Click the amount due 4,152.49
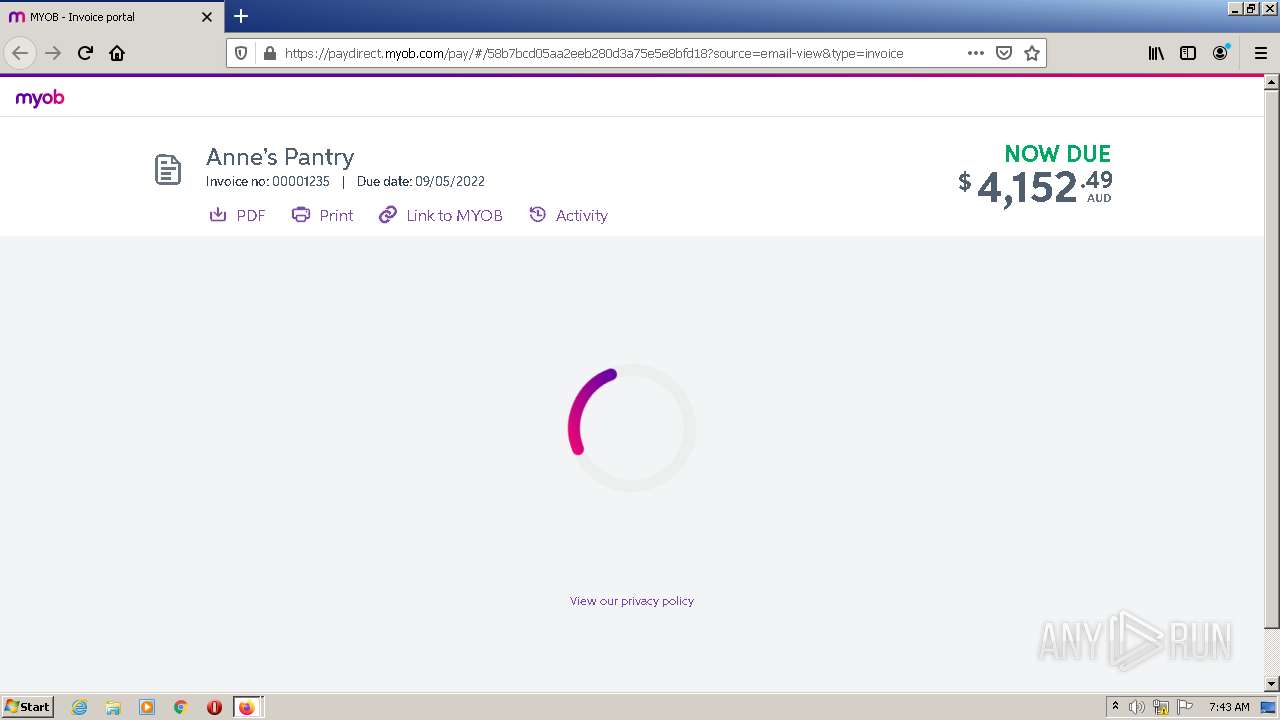This screenshot has height=720, width=1280. click(x=1035, y=187)
